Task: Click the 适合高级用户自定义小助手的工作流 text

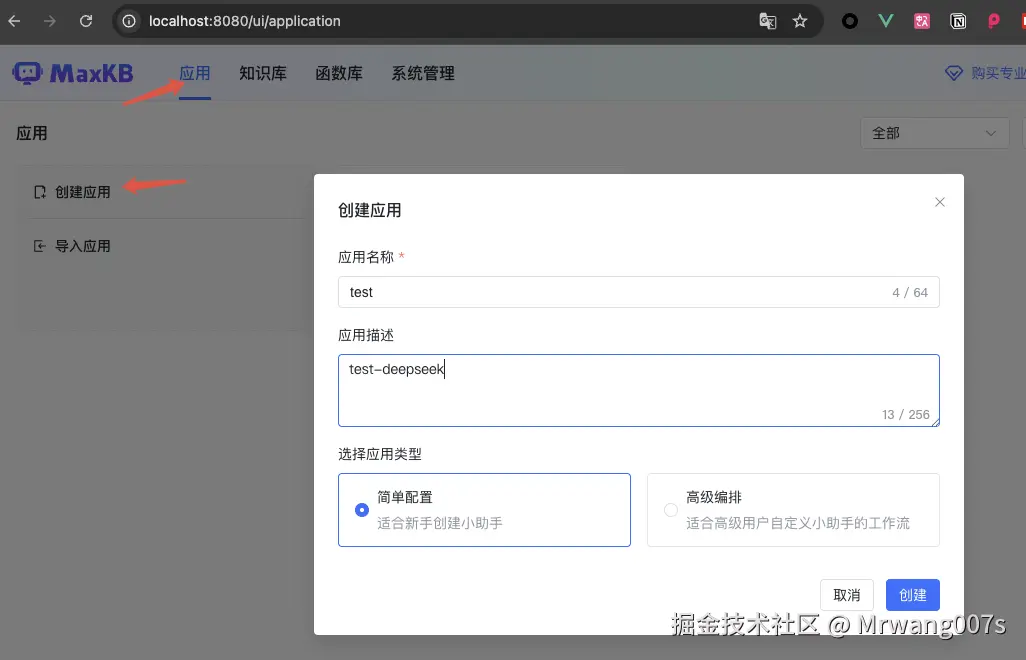Action: 798,523
